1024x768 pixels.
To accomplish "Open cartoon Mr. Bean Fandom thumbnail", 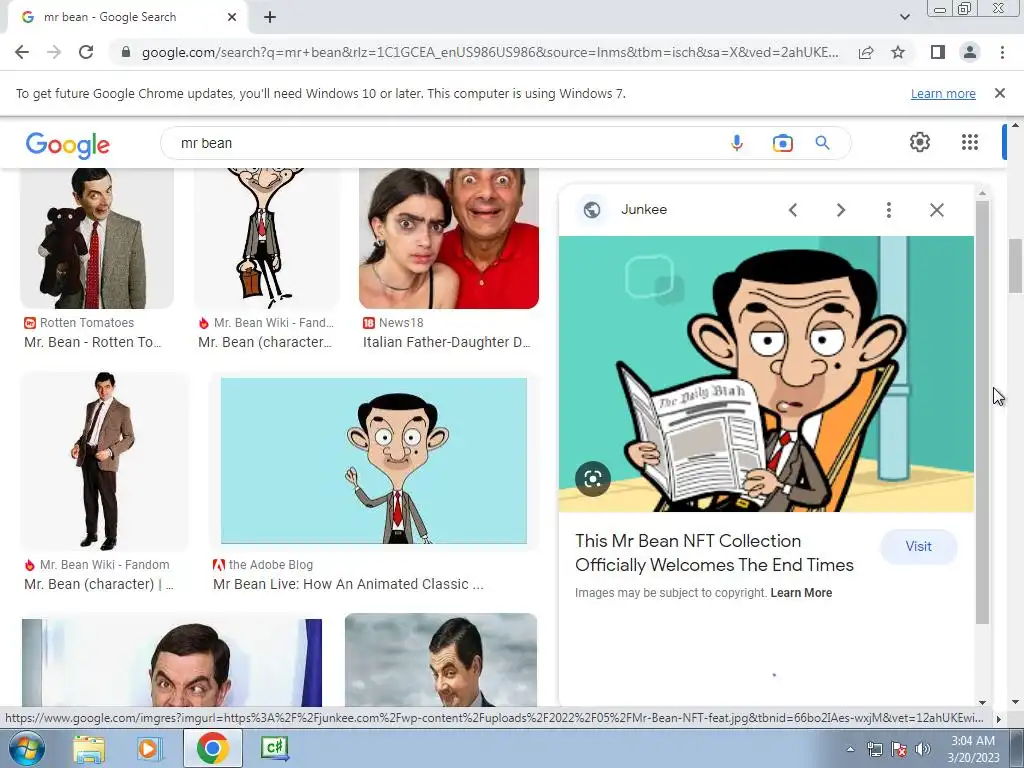I will (266, 238).
